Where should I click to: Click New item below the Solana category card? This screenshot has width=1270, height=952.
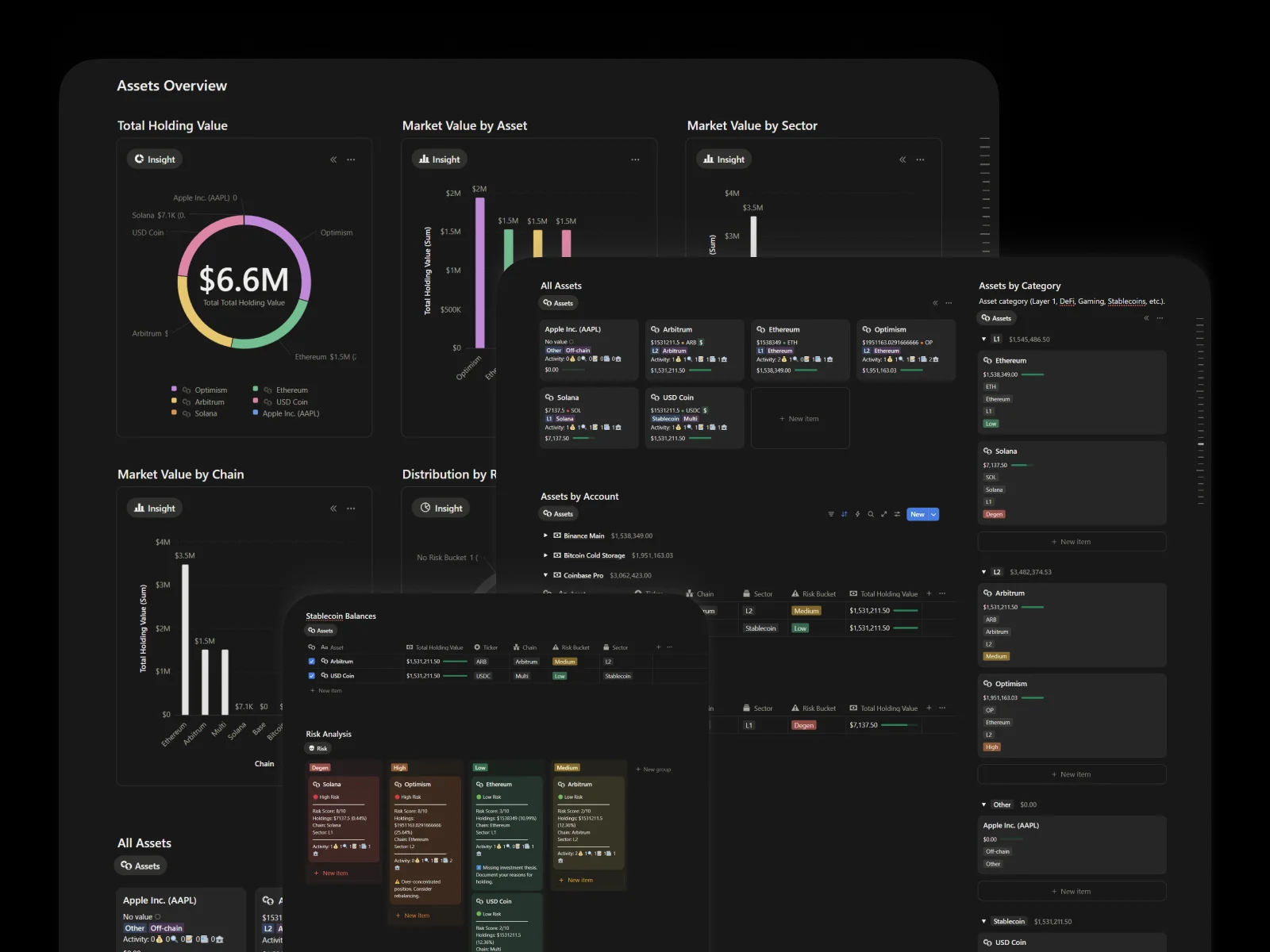coord(1072,542)
